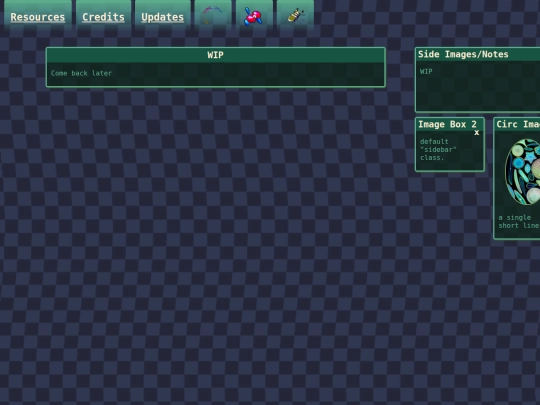Click the circular mosaic image thumbnail
The height and width of the screenshot is (405, 540).
click(x=523, y=172)
